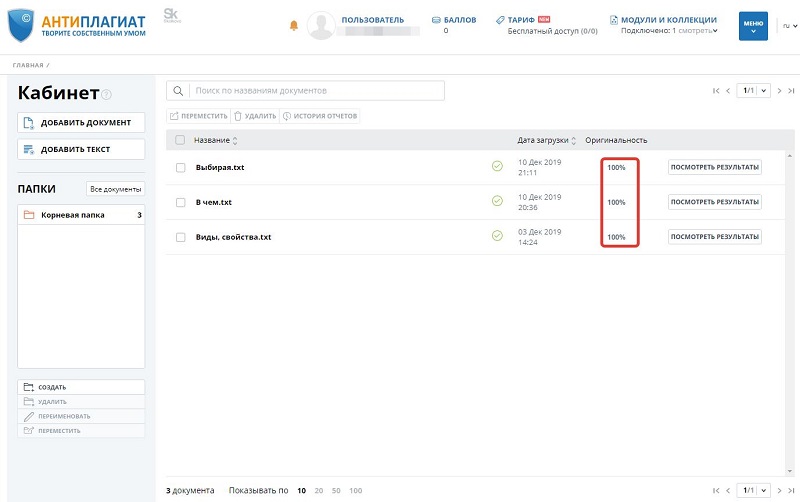
Task: Click УДАЛИТЬ in document toolbar
Action: point(255,116)
